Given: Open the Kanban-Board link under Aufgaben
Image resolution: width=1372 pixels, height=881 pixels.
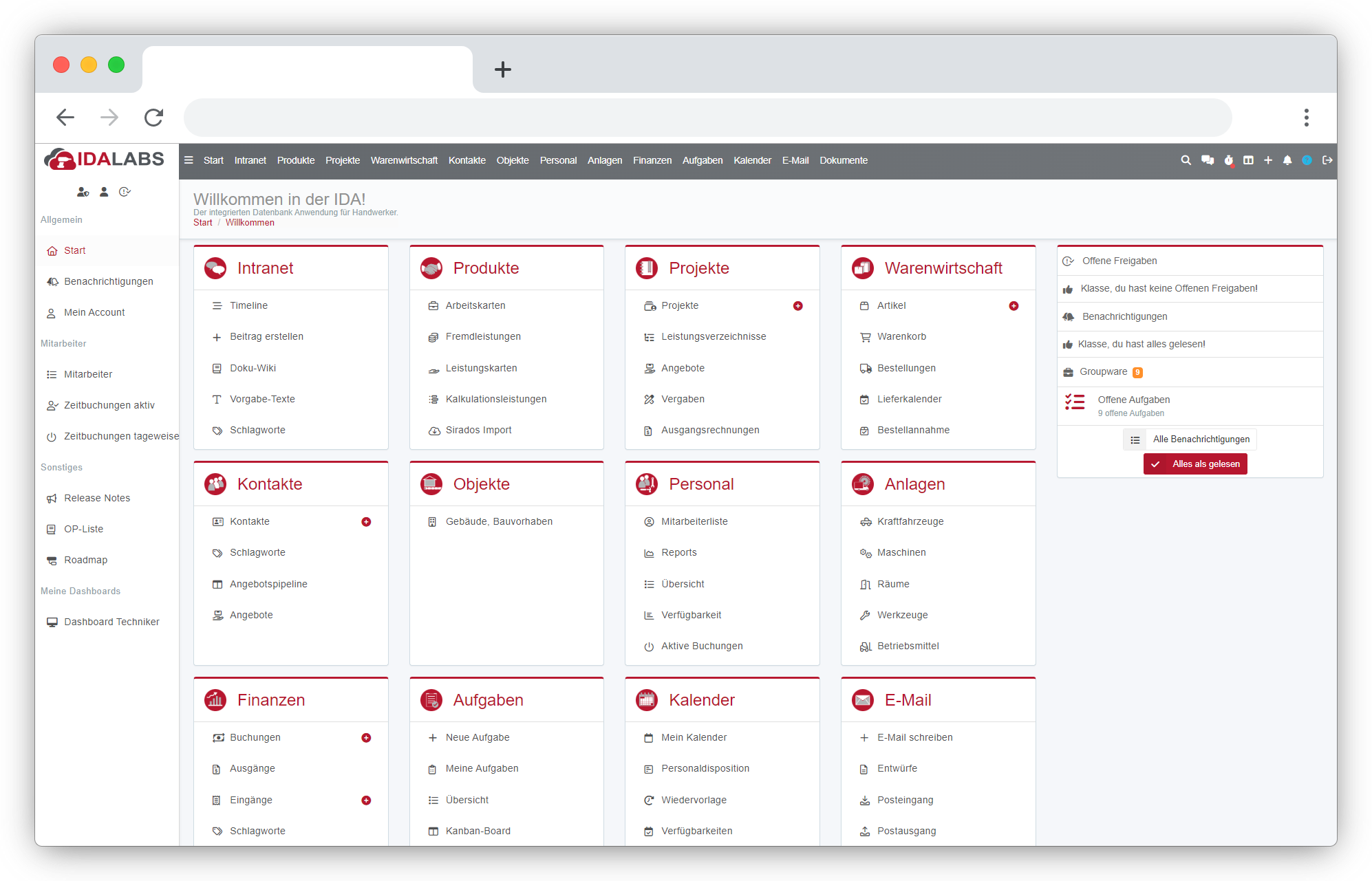Looking at the screenshot, I should click(478, 831).
